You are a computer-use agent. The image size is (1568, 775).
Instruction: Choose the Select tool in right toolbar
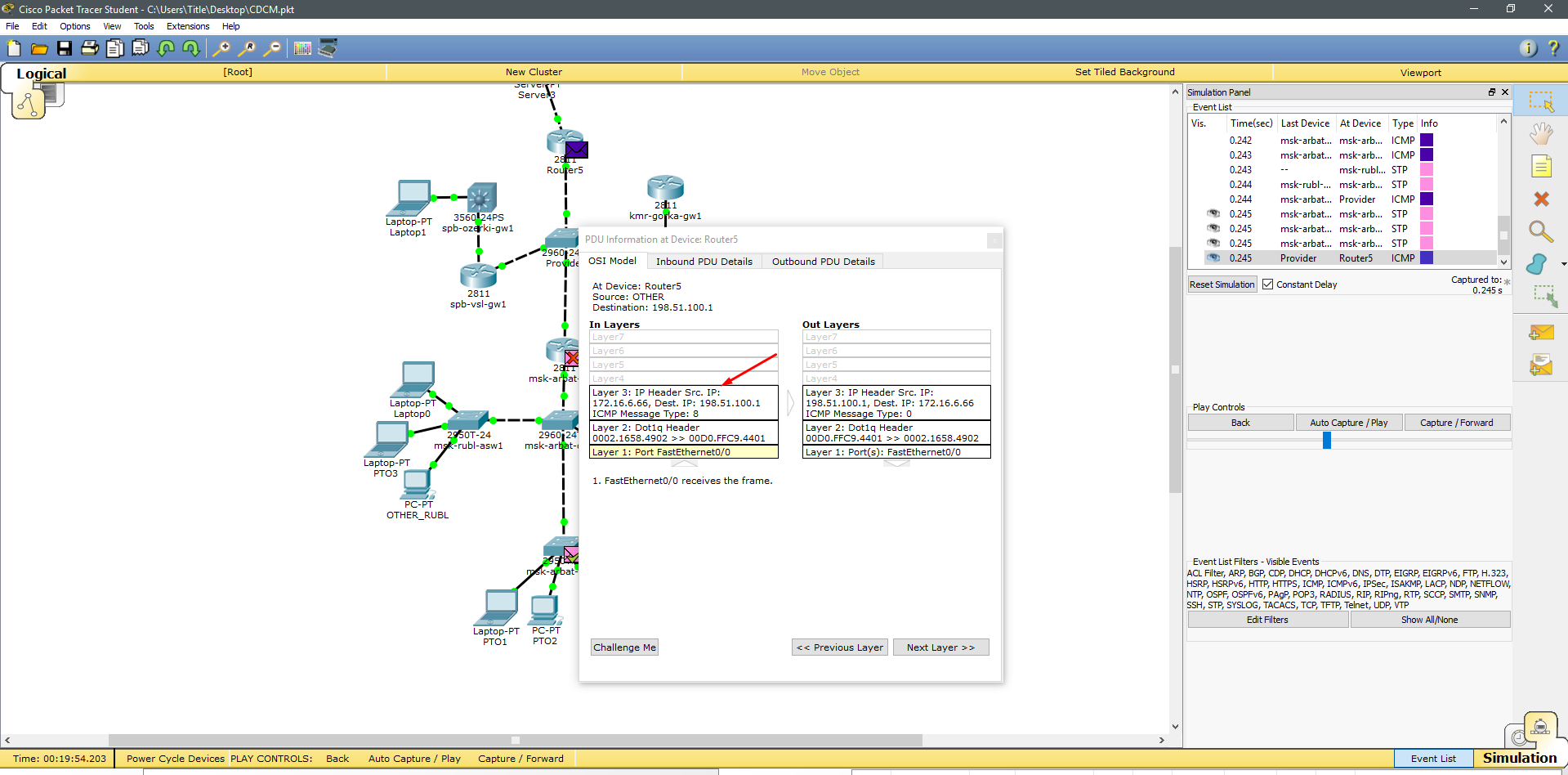(1541, 101)
